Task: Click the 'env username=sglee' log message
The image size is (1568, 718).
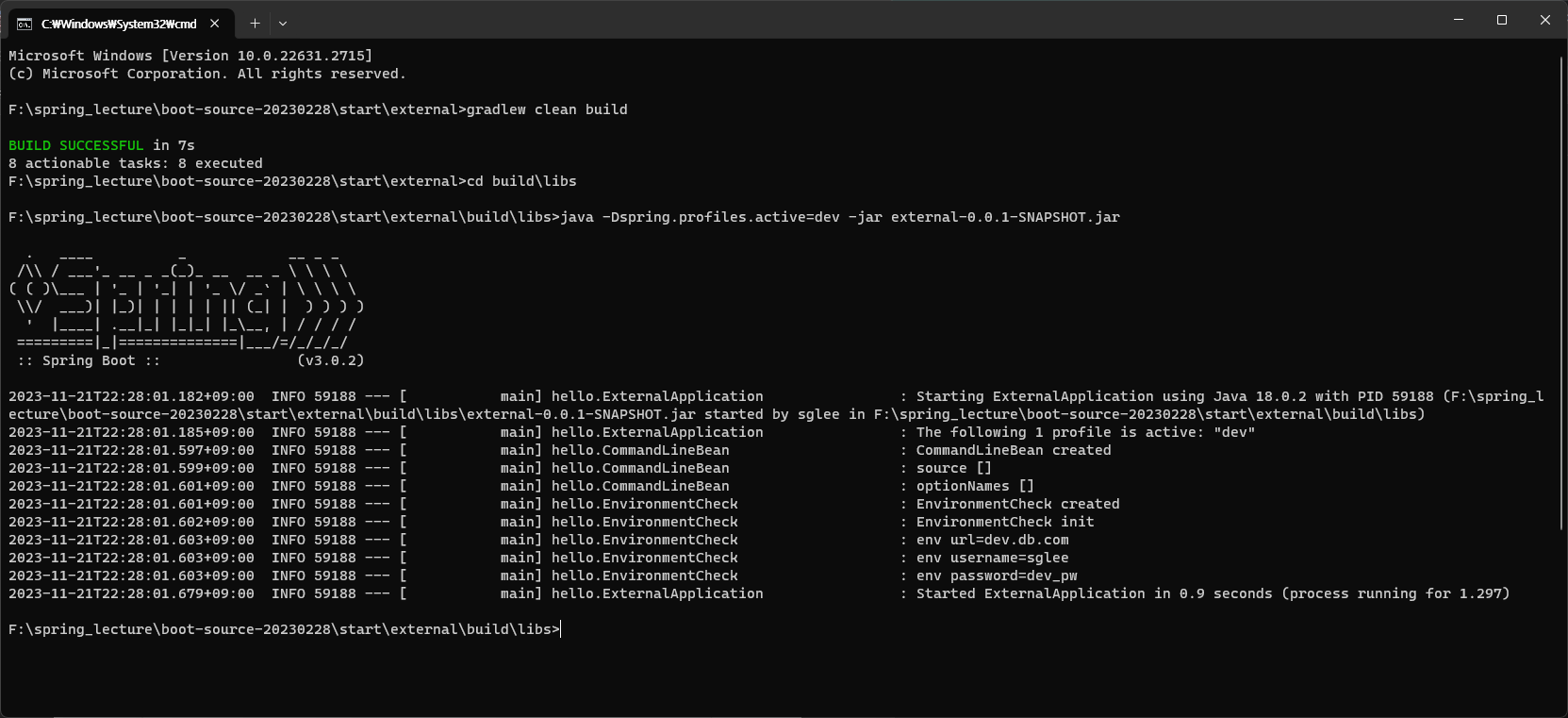Action: click(x=993, y=558)
